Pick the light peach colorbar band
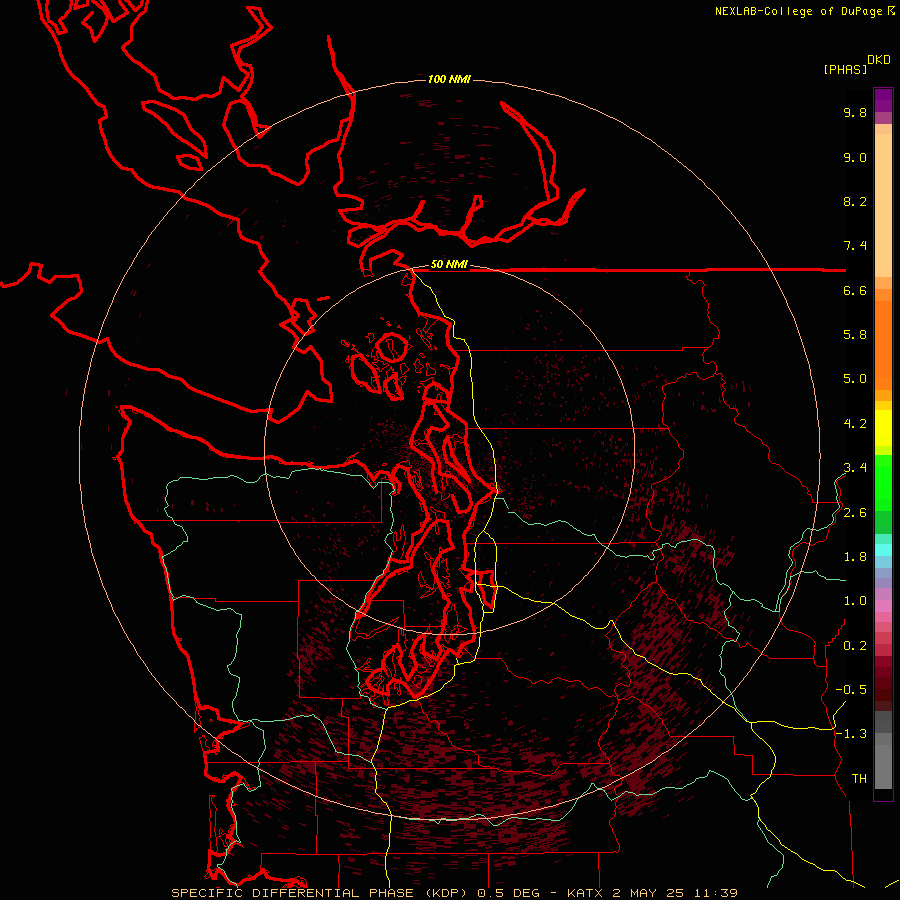Image resolution: width=900 pixels, height=900 pixels. 883,205
